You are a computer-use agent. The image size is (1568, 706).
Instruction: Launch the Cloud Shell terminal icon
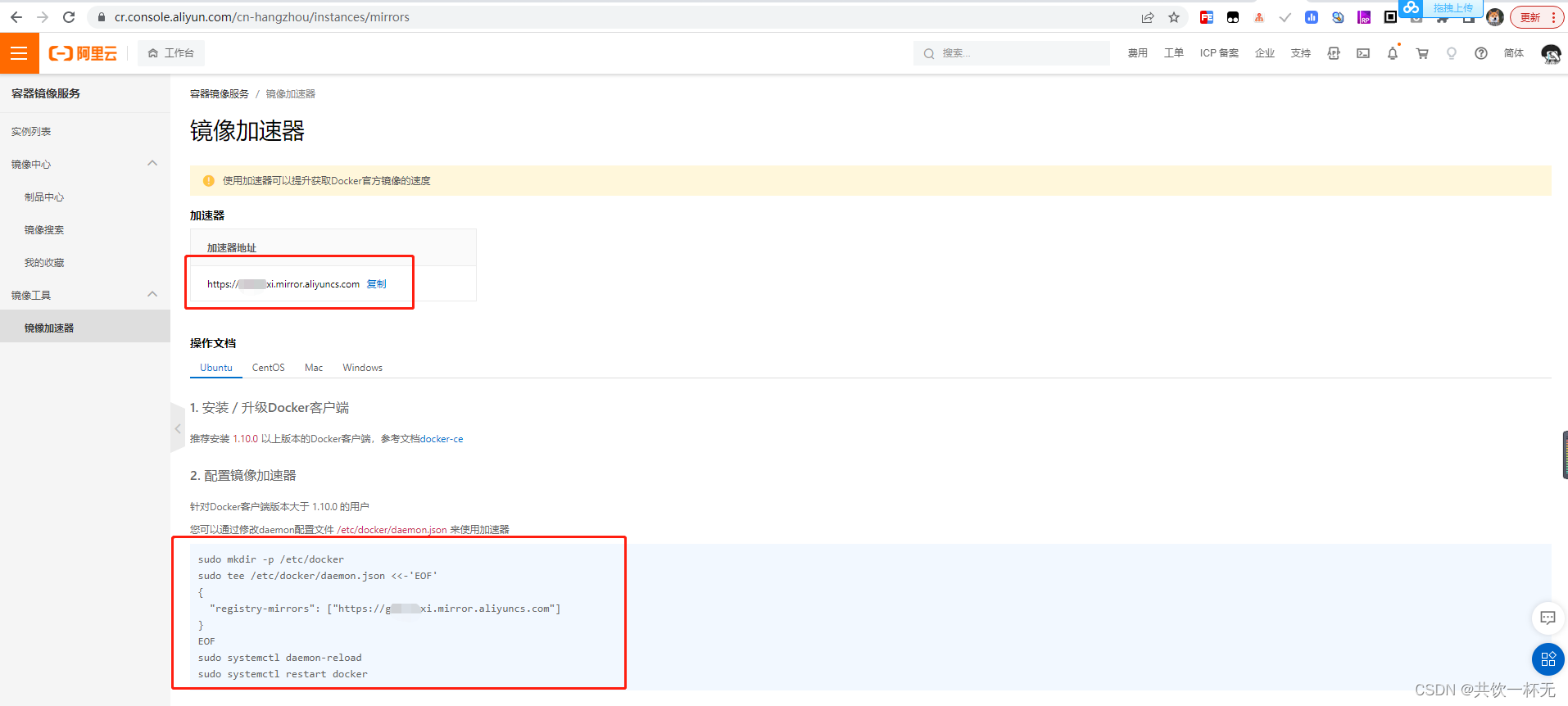tap(1363, 53)
